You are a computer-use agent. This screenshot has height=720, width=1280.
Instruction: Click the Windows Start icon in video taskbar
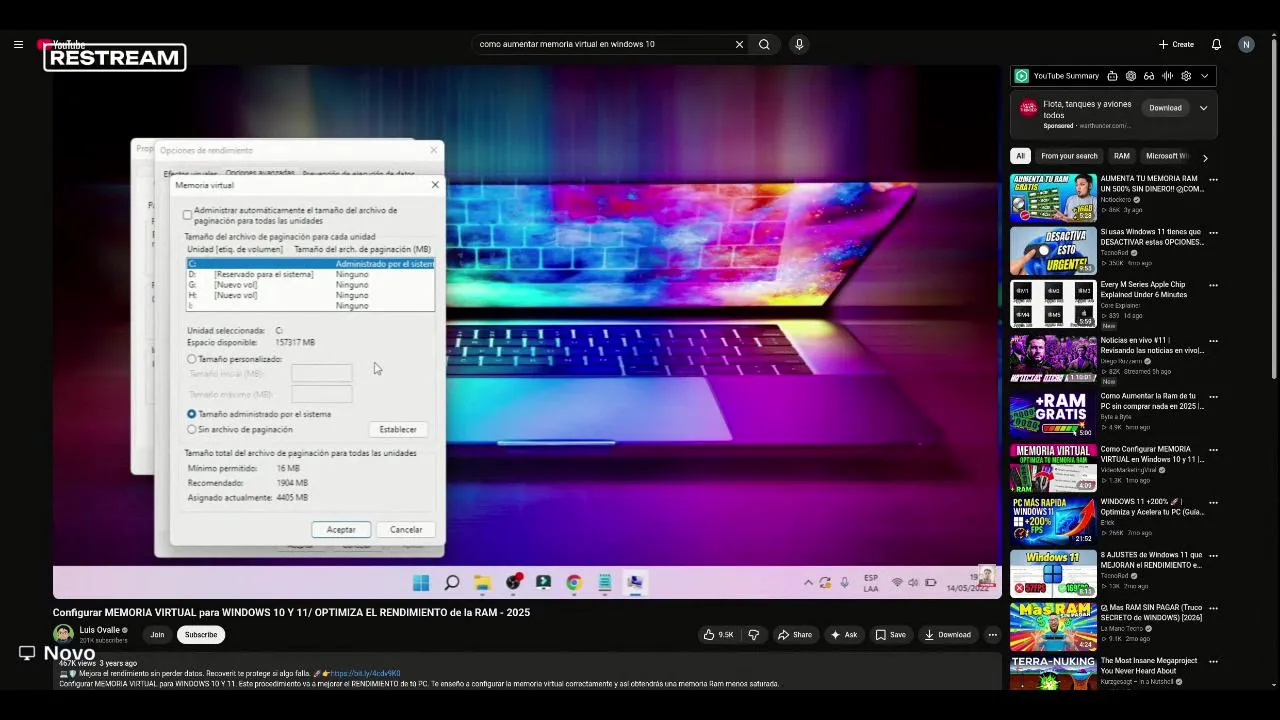[421, 583]
